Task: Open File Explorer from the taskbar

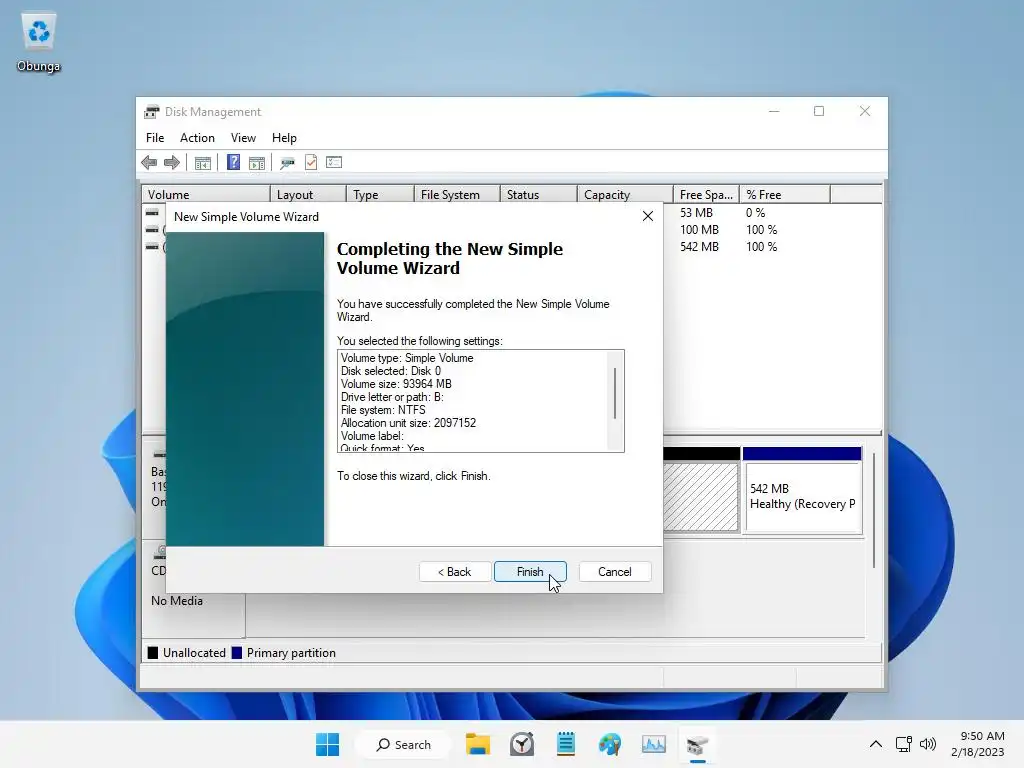Action: click(477, 744)
